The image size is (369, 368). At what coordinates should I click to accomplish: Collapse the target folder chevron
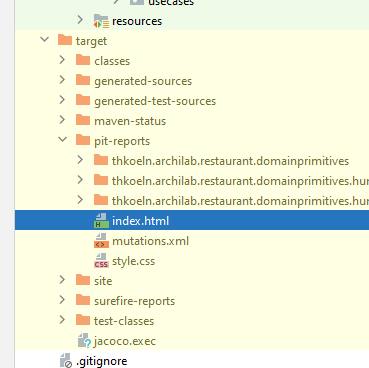coord(44,40)
